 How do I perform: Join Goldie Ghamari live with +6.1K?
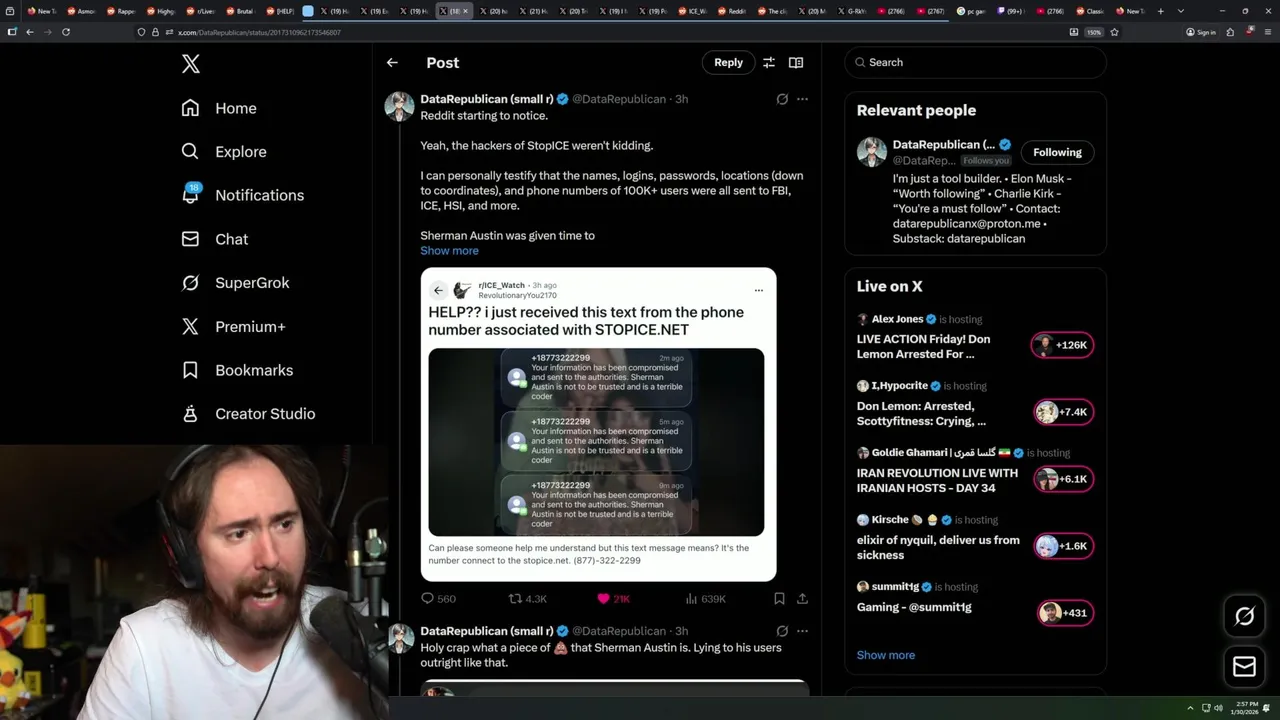[1062, 479]
